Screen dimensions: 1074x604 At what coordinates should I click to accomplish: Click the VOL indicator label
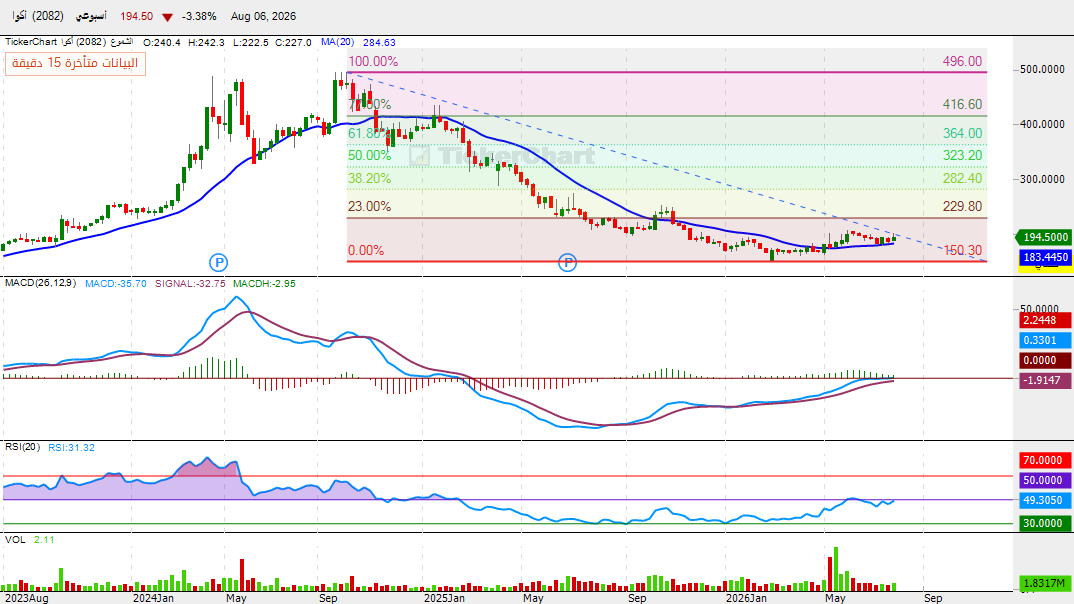[x=15, y=540]
